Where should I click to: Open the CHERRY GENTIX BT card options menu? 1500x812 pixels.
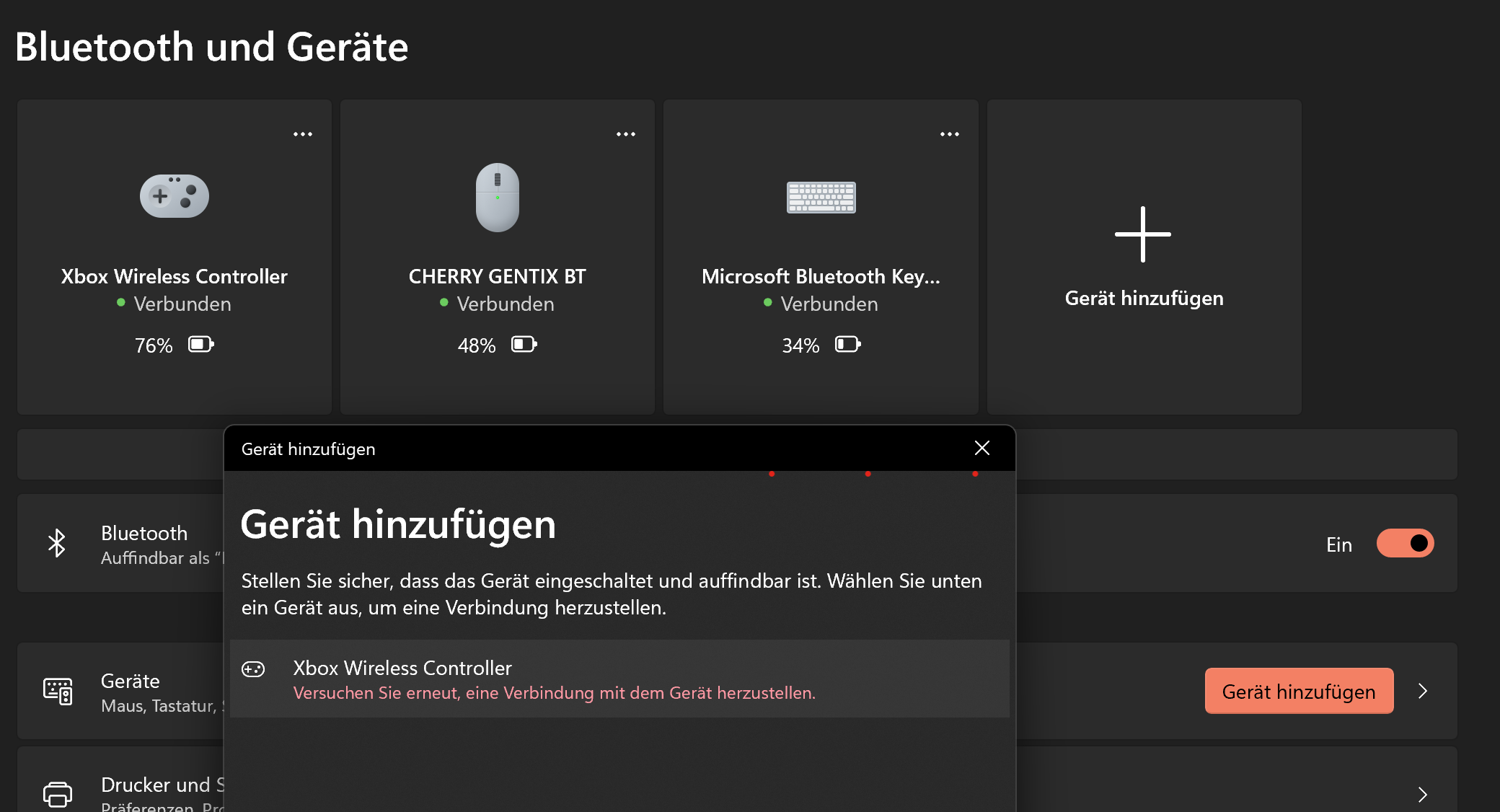(x=626, y=134)
